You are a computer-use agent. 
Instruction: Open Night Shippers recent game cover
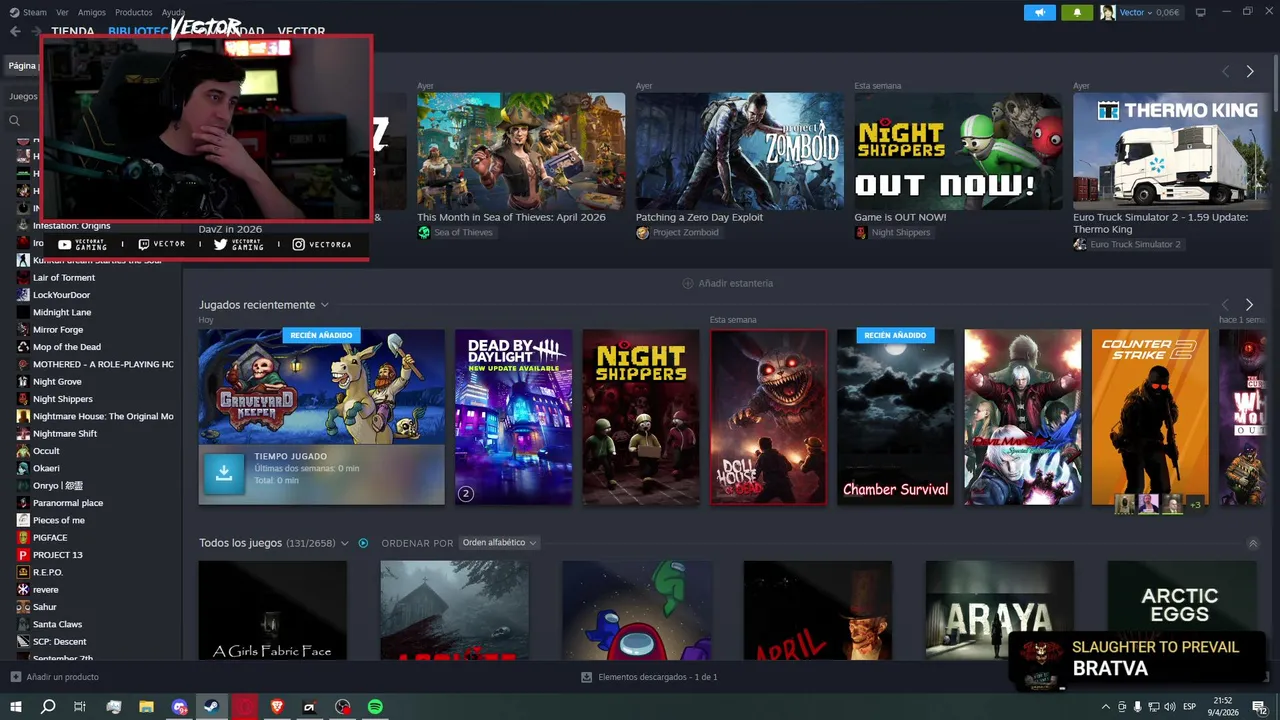pos(641,416)
